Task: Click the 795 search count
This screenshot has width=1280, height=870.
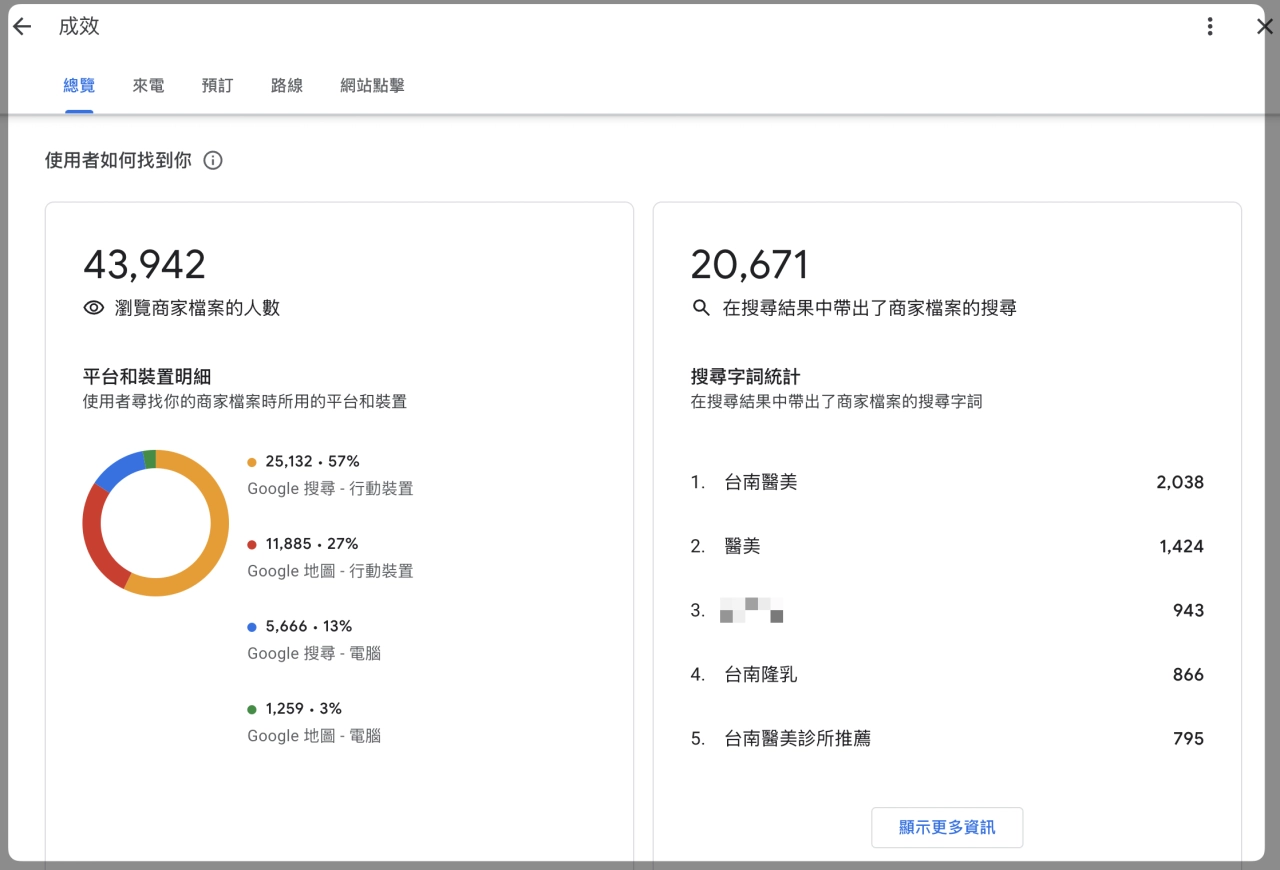Action: tap(1188, 739)
